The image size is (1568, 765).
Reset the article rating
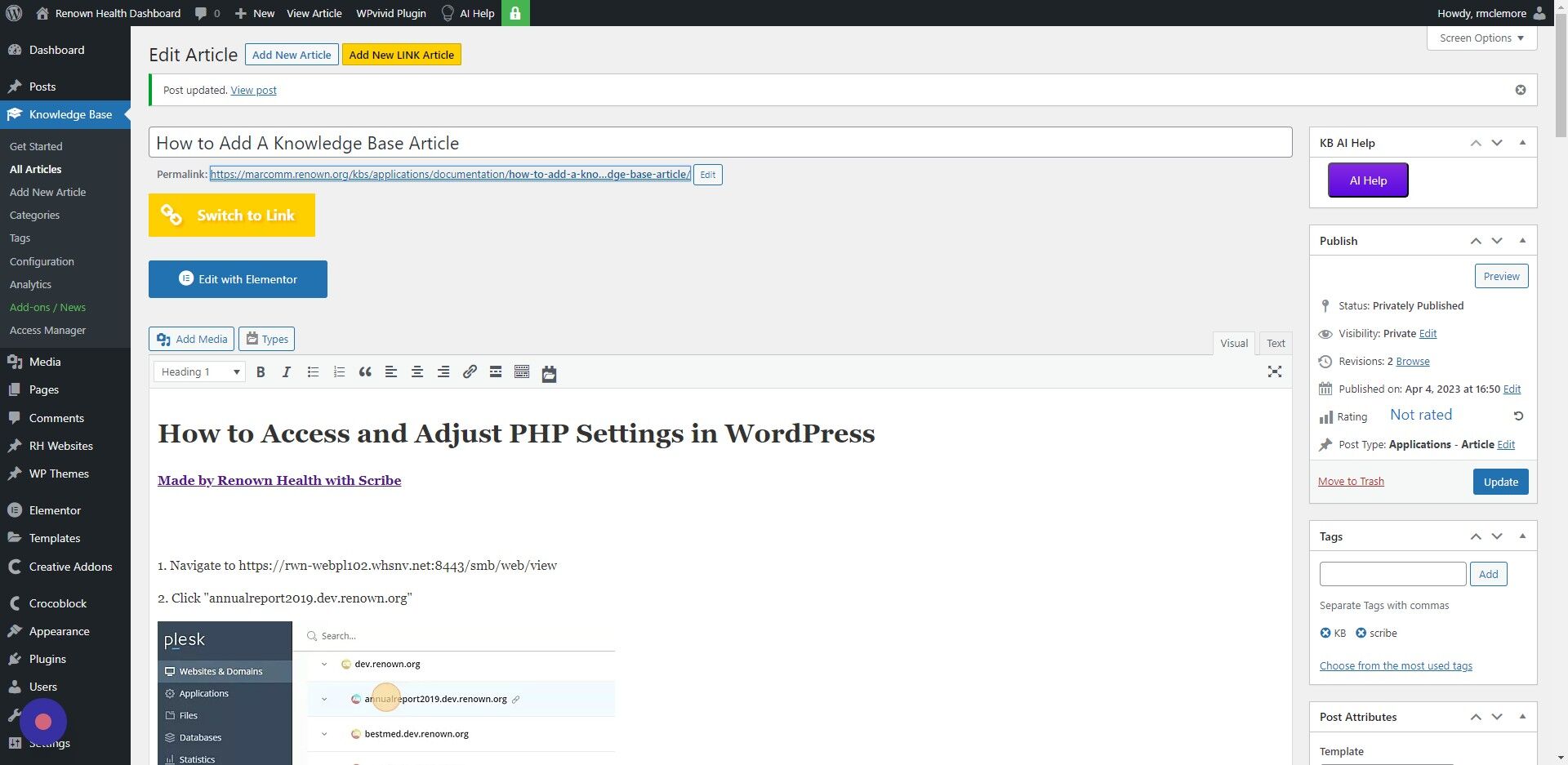tap(1518, 416)
